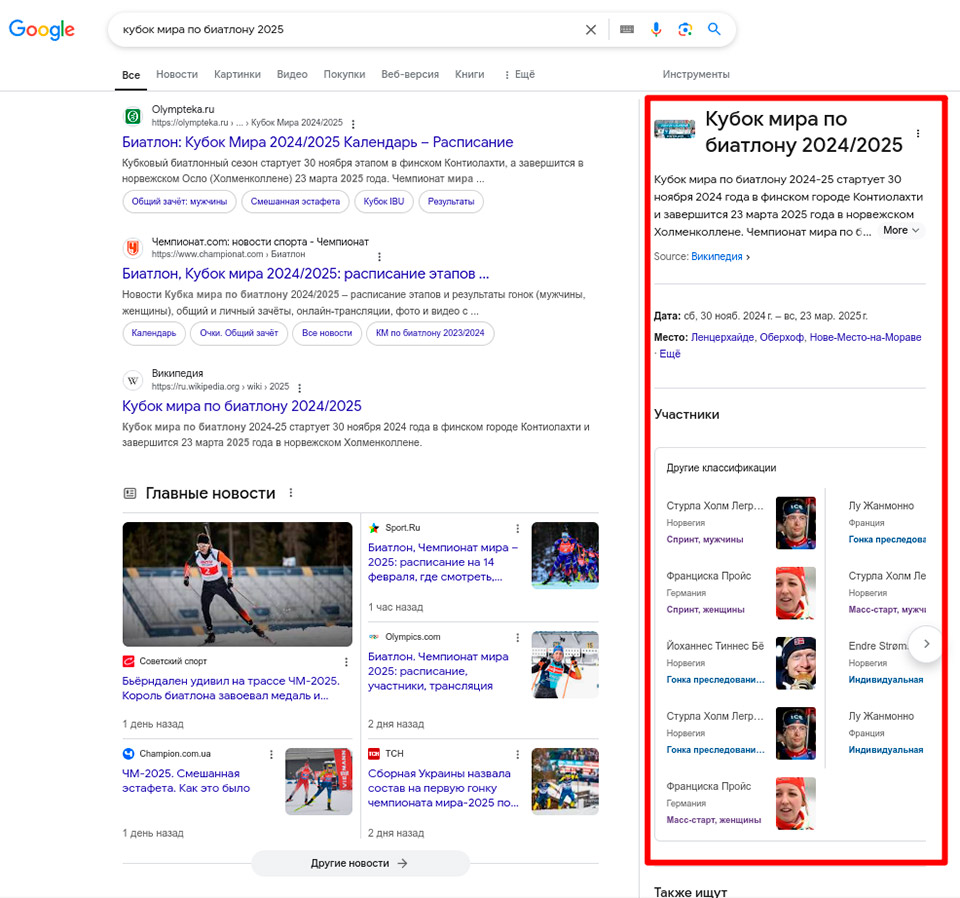This screenshot has height=898, width=960.
Task: Select Франциска Пройс Масс-старт, женщины entry
Action: tap(741, 803)
